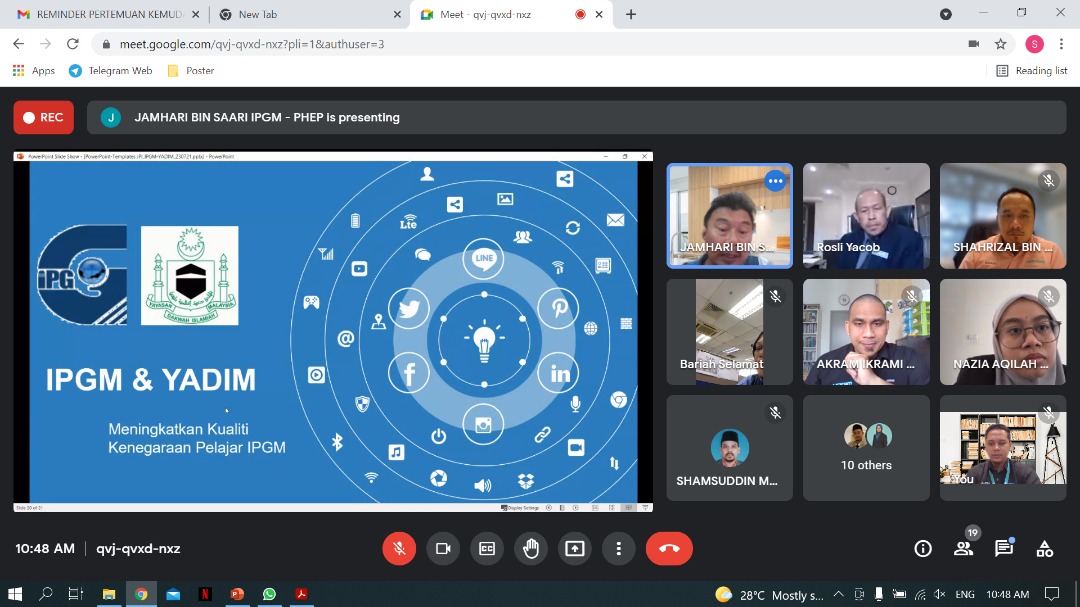
Task: Open PowerPoint from taskbar
Action: pyautogui.click(x=238, y=594)
